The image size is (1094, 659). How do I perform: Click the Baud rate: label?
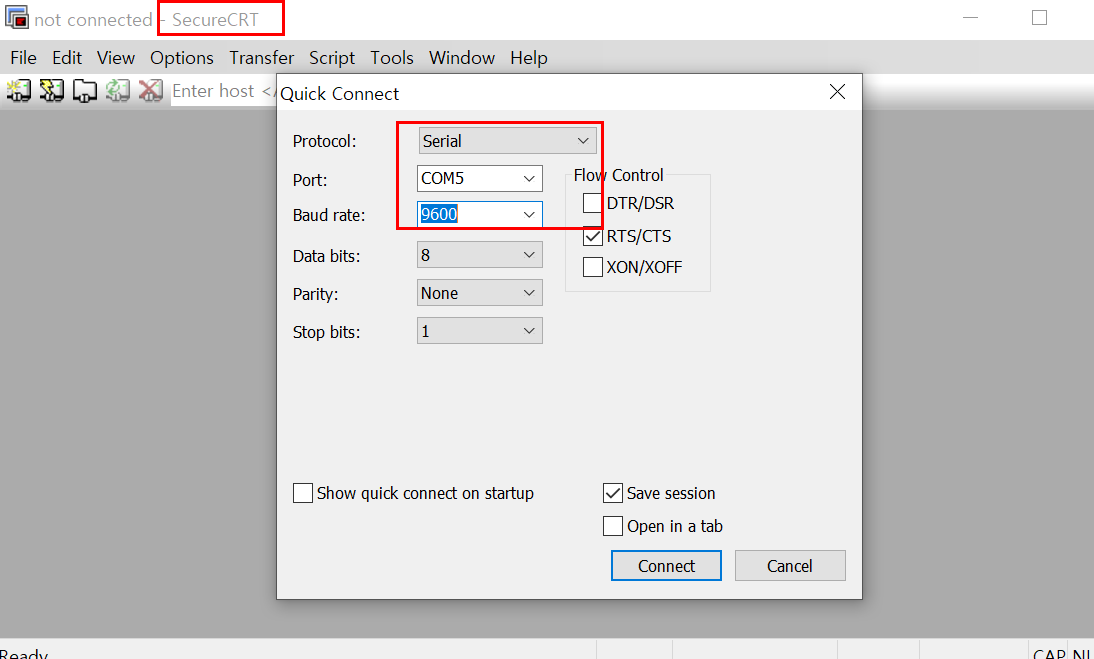click(329, 215)
